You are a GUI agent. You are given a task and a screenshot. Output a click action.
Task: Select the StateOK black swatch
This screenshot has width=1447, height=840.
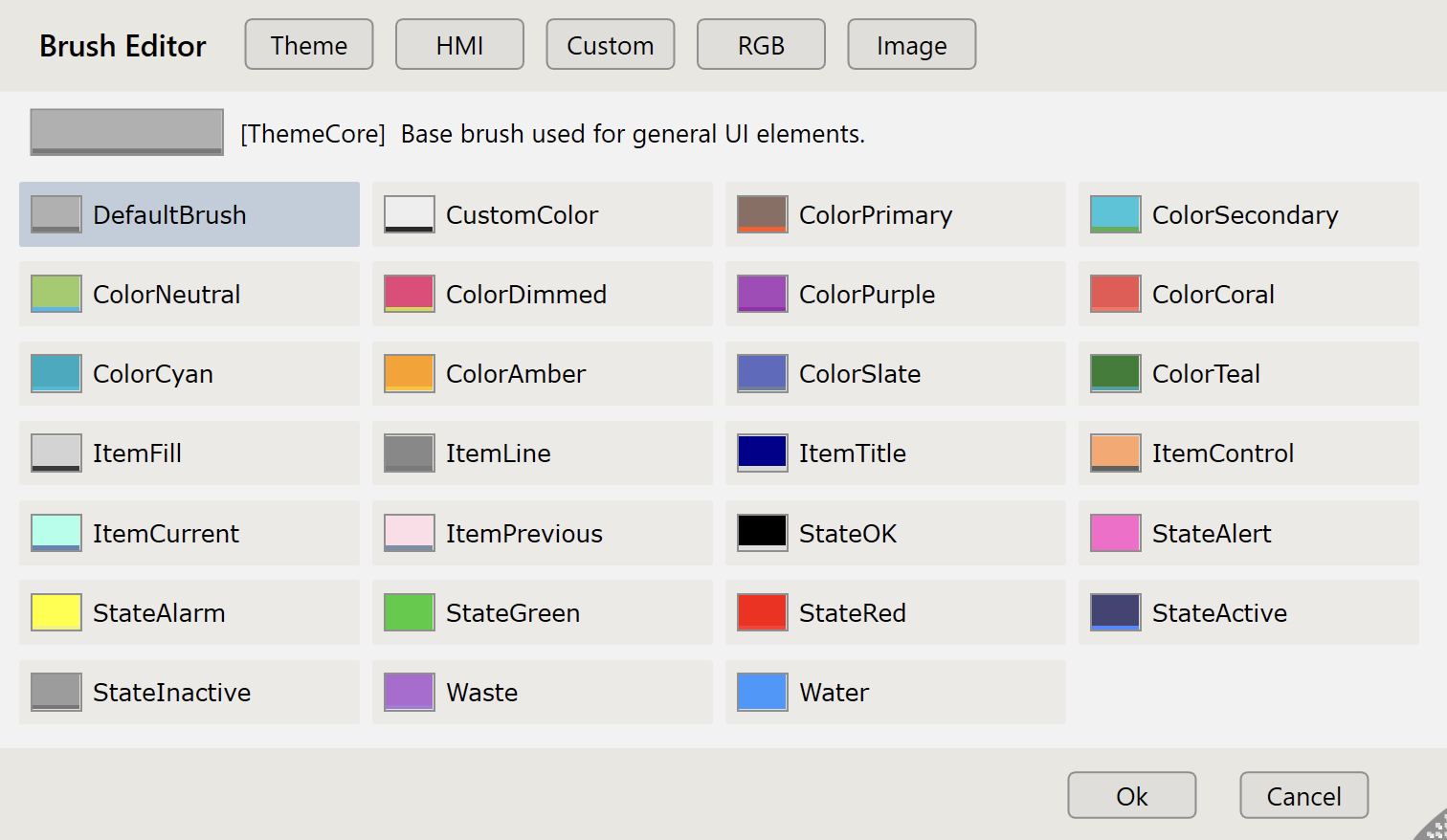pos(762,533)
